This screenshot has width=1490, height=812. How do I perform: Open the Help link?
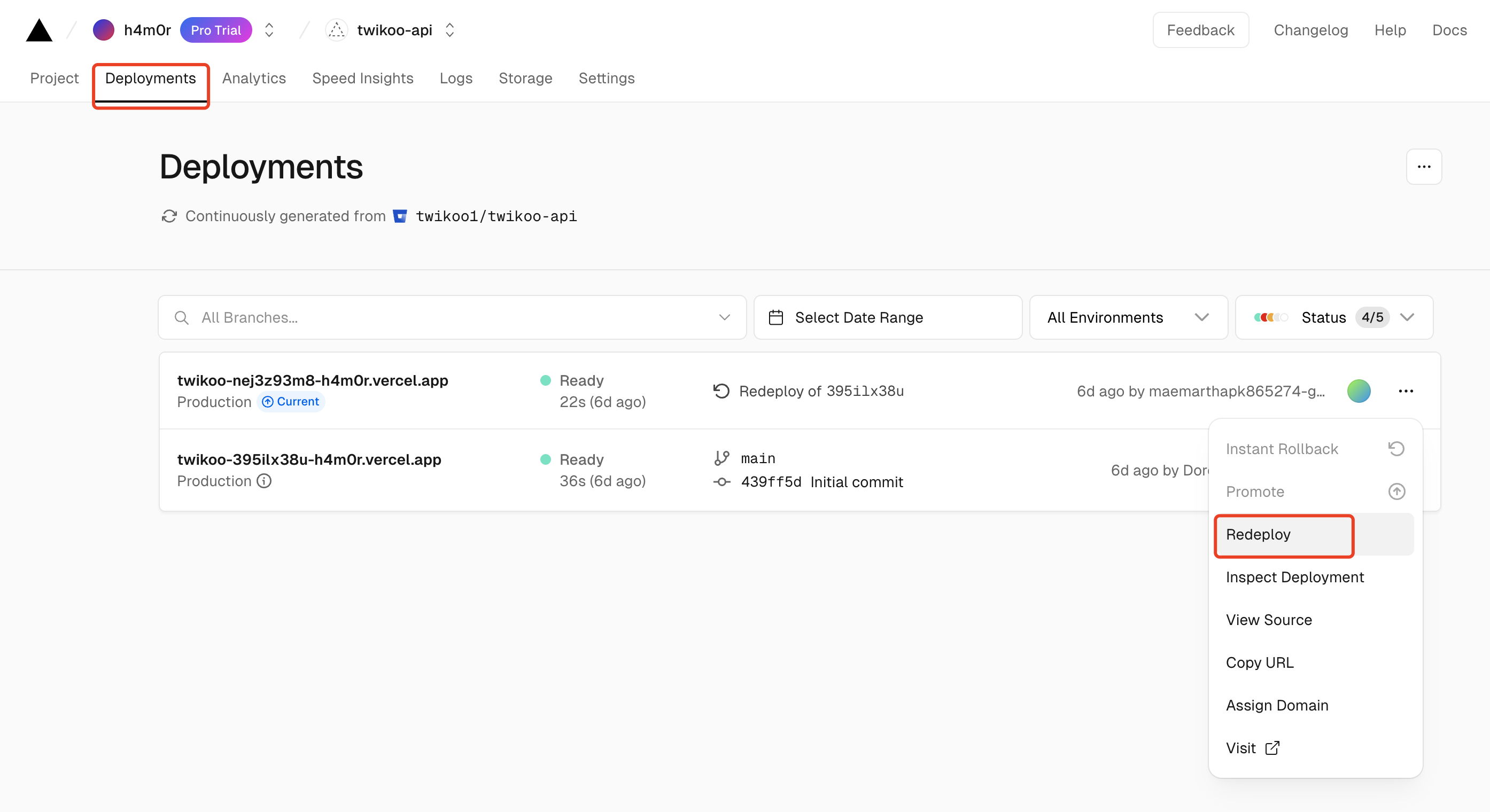click(1390, 30)
